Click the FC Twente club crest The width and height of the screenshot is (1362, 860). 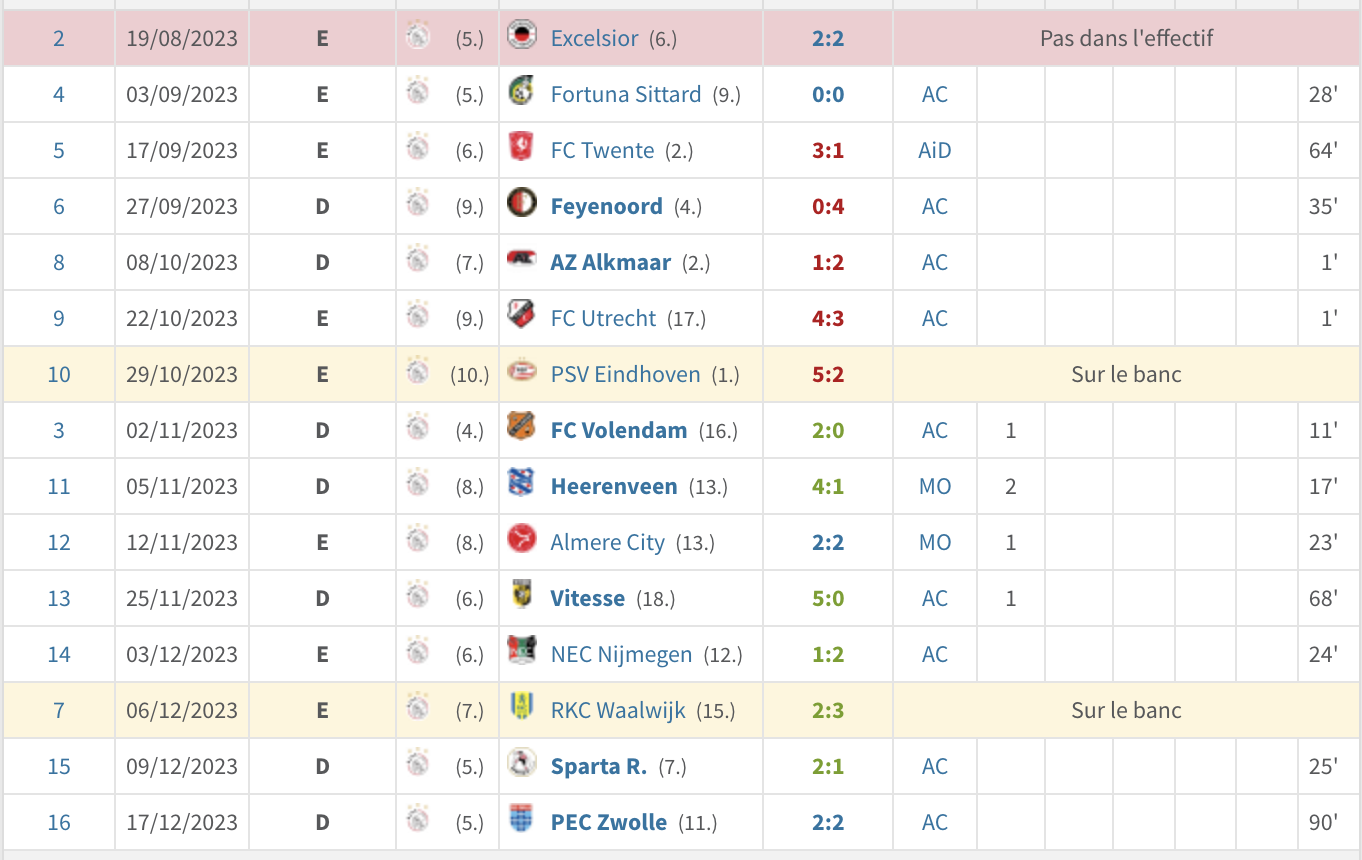pos(520,149)
